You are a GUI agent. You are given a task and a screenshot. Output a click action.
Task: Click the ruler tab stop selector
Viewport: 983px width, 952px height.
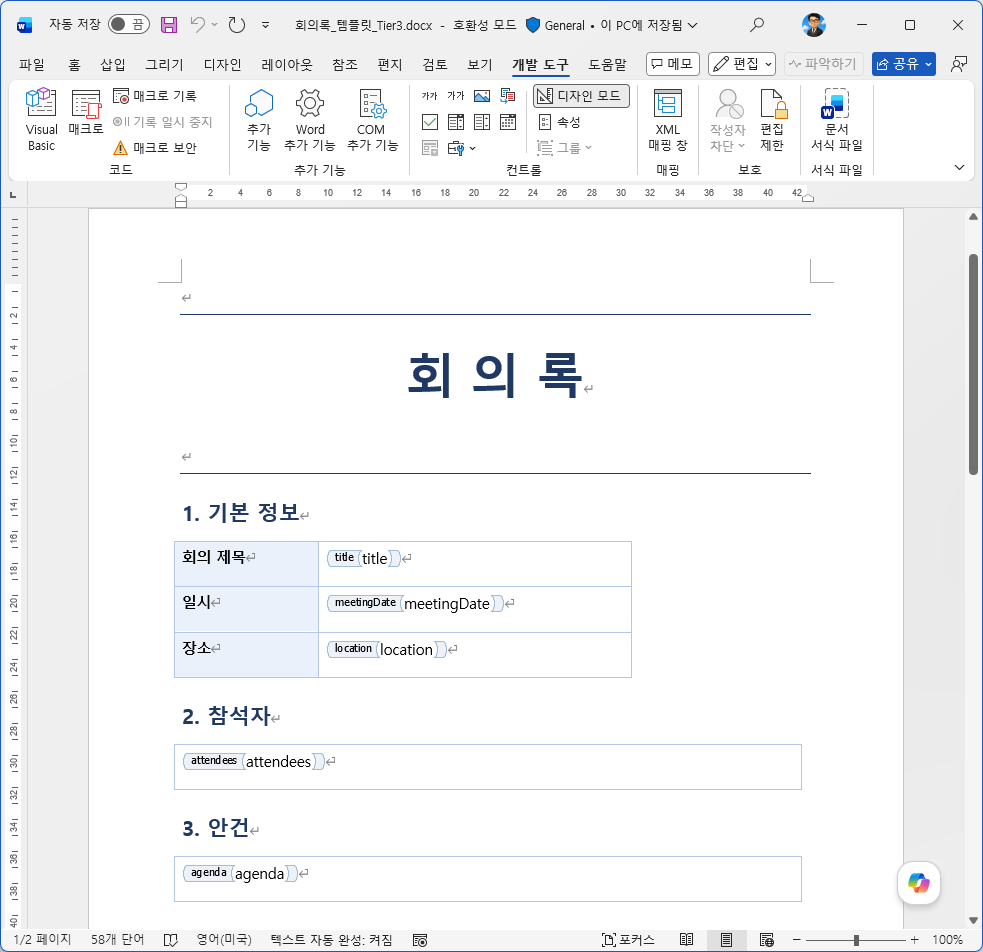[x=13, y=196]
